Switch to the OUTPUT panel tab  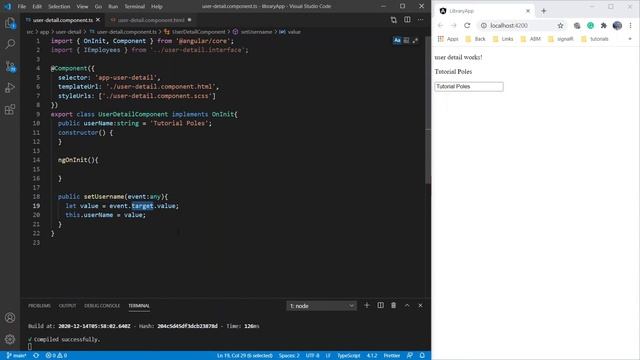[x=67, y=306]
